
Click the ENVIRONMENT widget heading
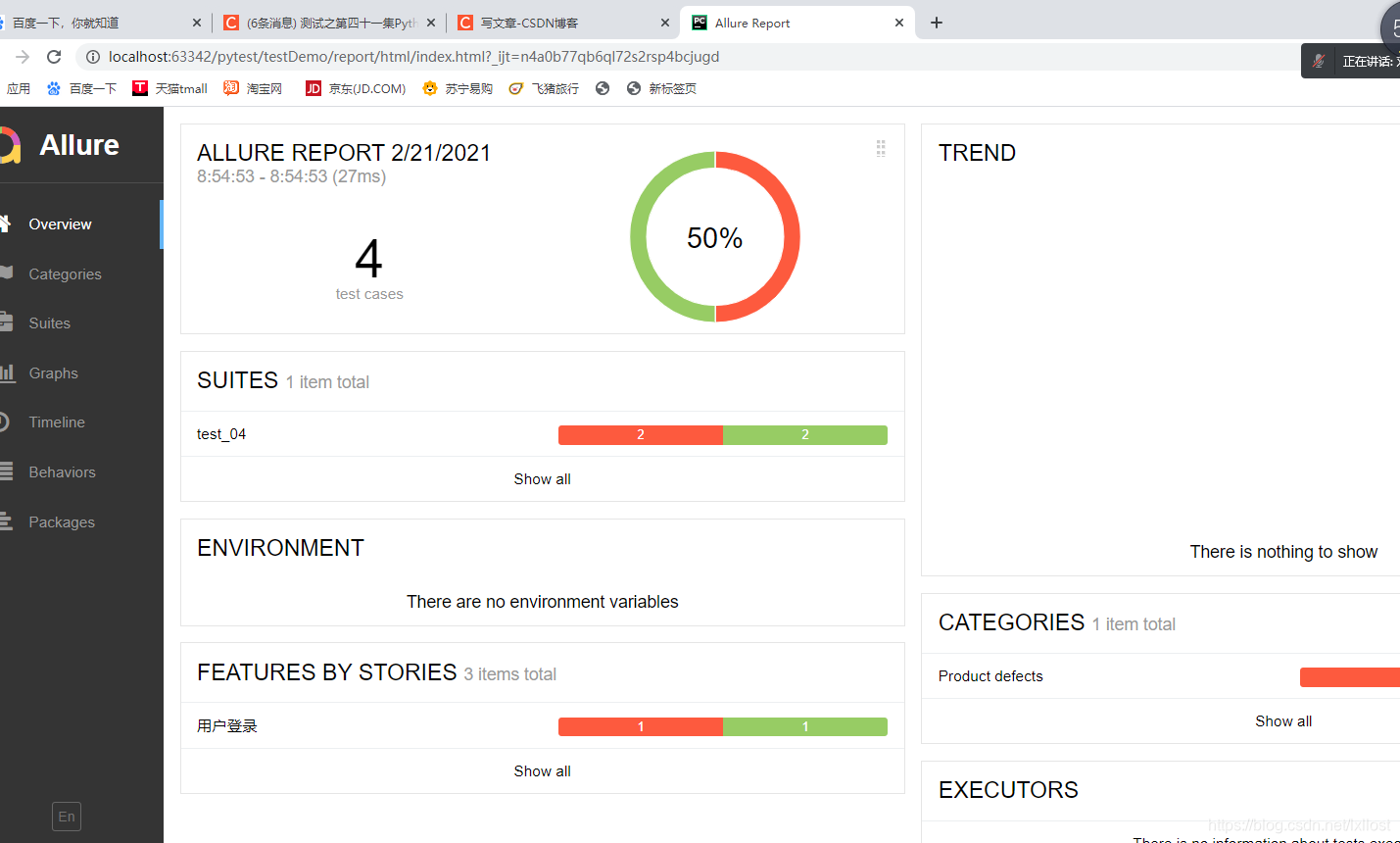tap(280, 548)
